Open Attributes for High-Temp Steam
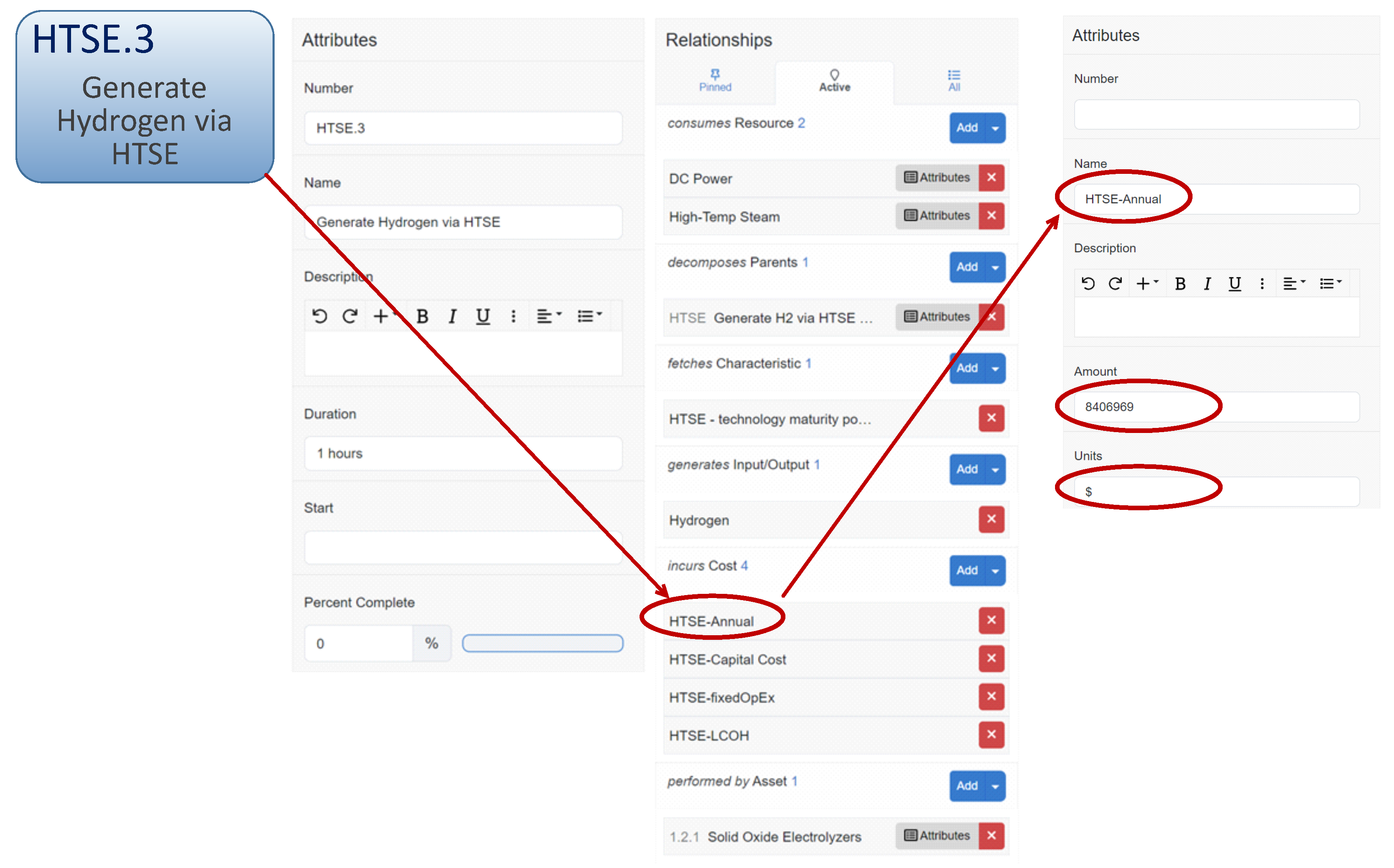This screenshot has width=1394, height=868. tap(937, 216)
